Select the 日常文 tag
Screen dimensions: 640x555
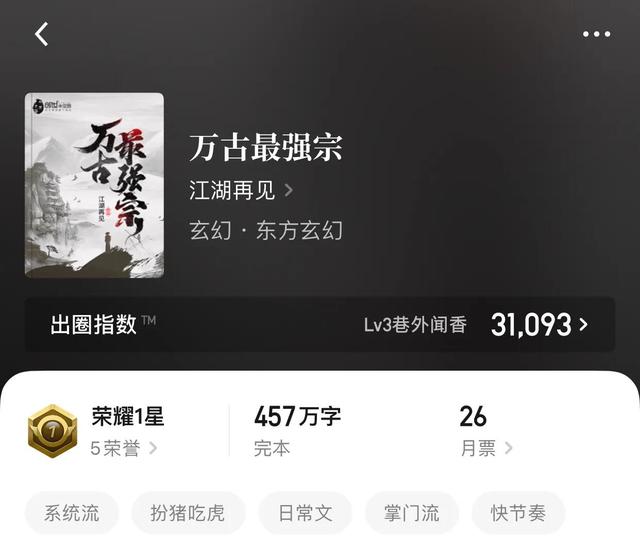tap(305, 513)
